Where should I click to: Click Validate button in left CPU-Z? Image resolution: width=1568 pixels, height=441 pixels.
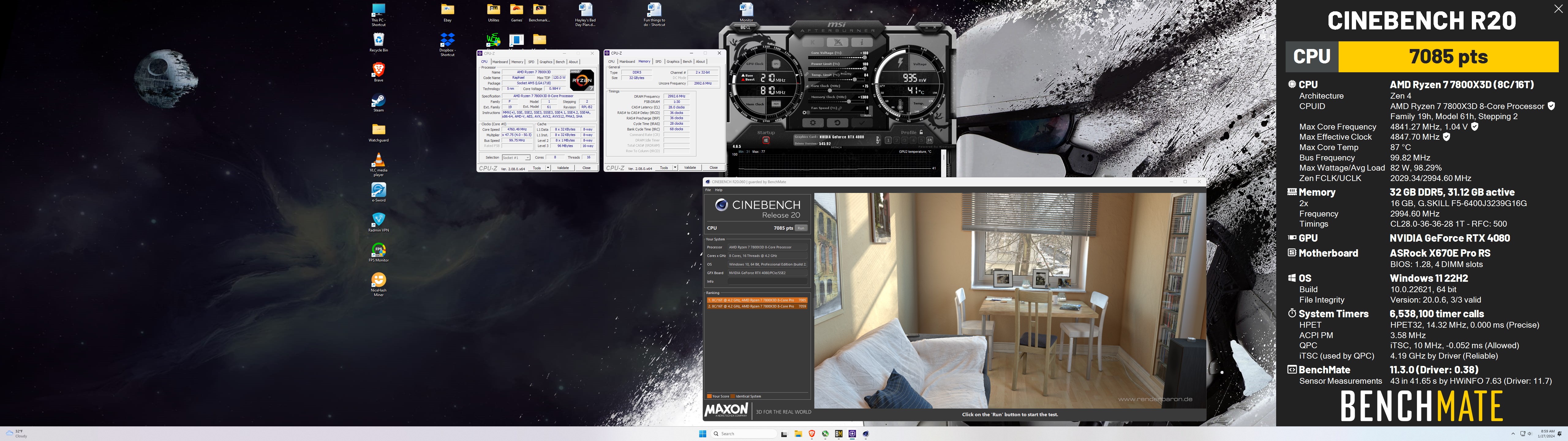(x=563, y=168)
